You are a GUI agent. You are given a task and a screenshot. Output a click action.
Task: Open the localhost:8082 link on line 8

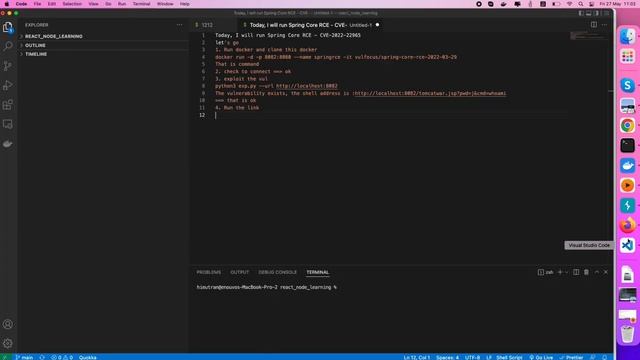pos(307,86)
